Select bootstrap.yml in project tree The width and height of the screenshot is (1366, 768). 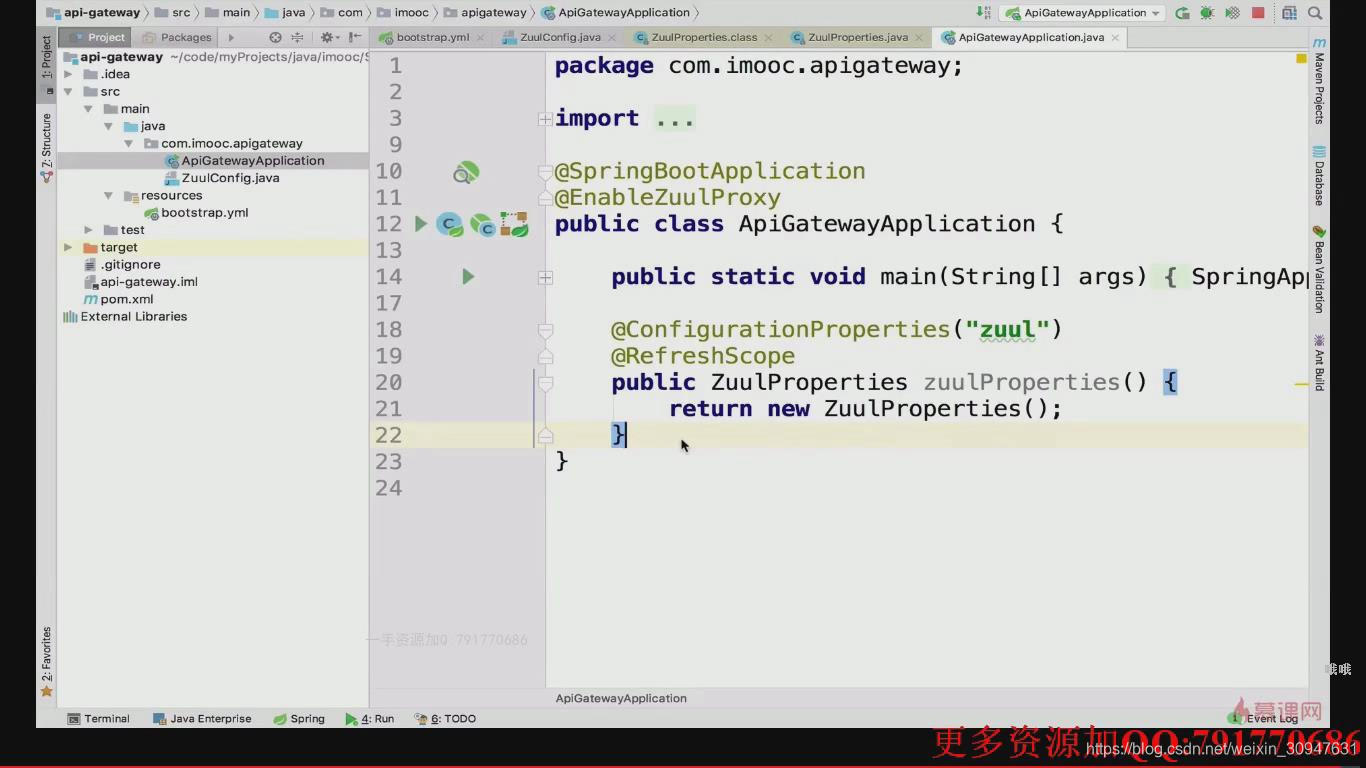[204, 212]
